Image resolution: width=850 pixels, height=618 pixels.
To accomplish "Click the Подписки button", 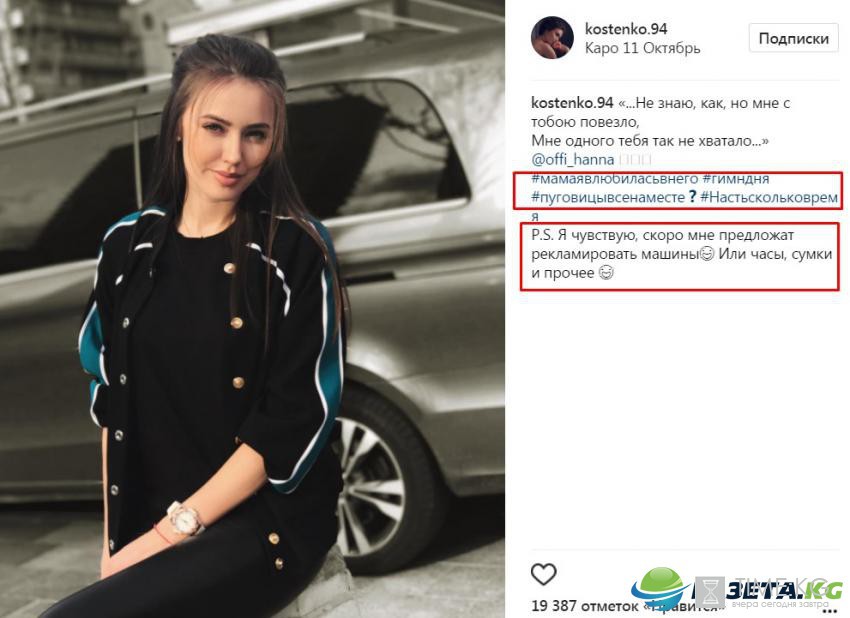I will tap(794, 38).
